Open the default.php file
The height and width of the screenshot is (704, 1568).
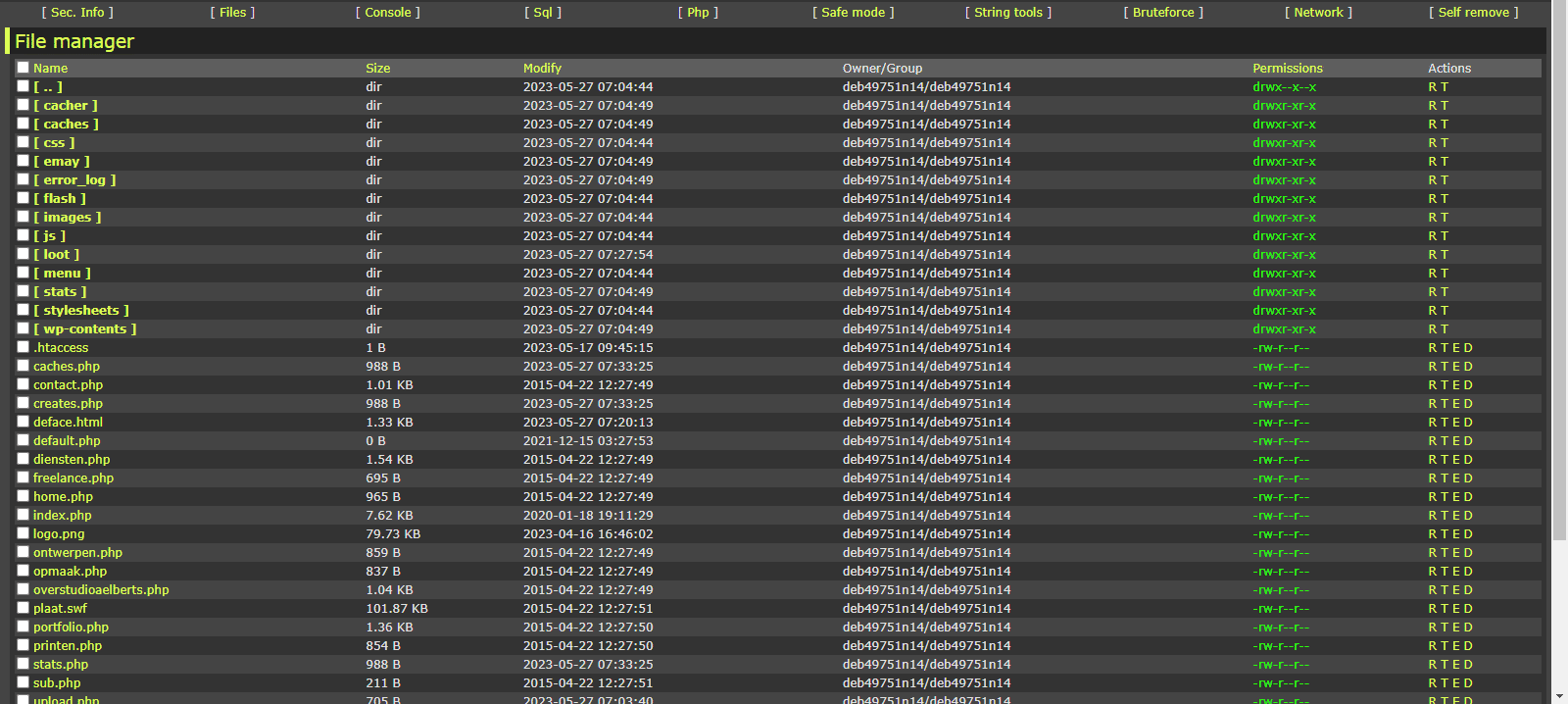pos(67,441)
